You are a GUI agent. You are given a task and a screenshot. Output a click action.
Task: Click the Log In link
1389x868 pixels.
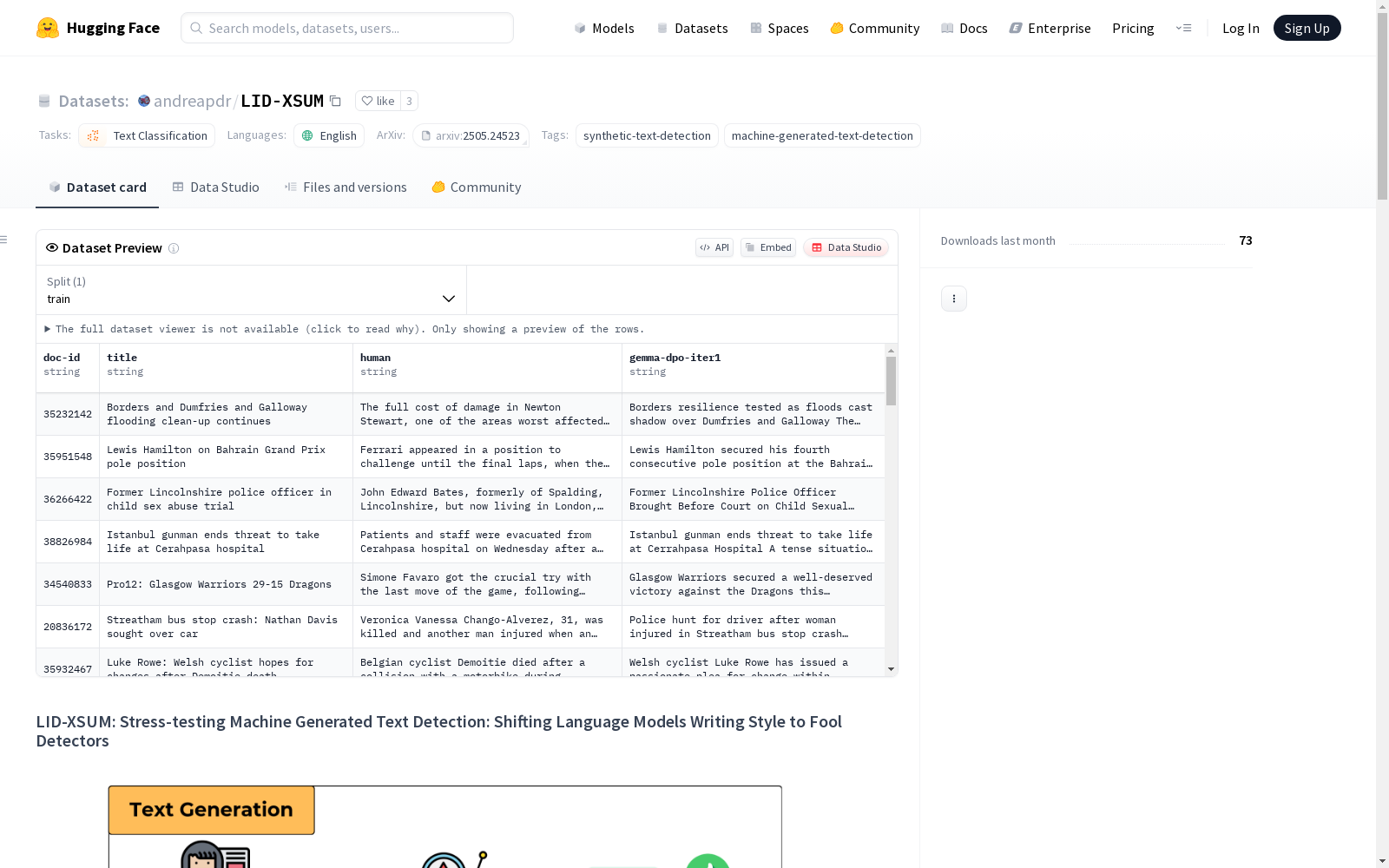1241,28
